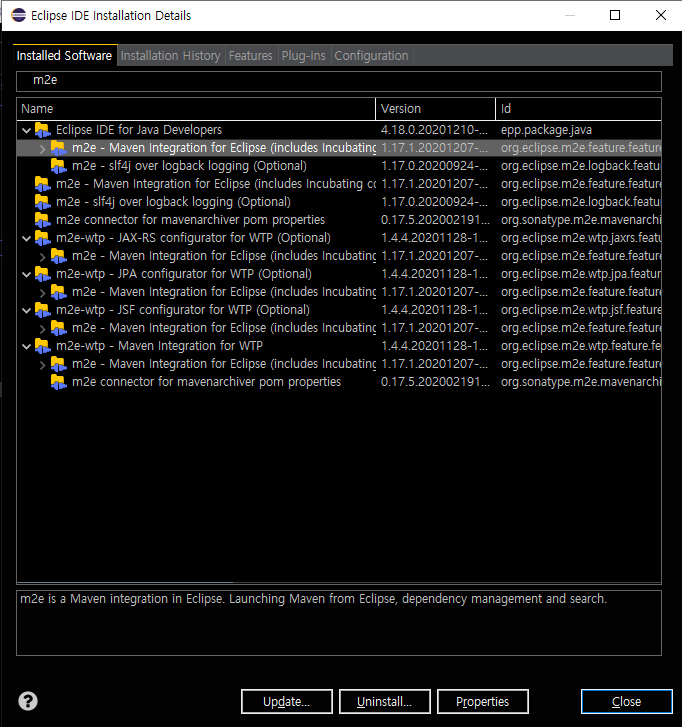The height and width of the screenshot is (727, 682).
Task: Close the Installation Details dialog with Close button
Action: click(626, 701)
